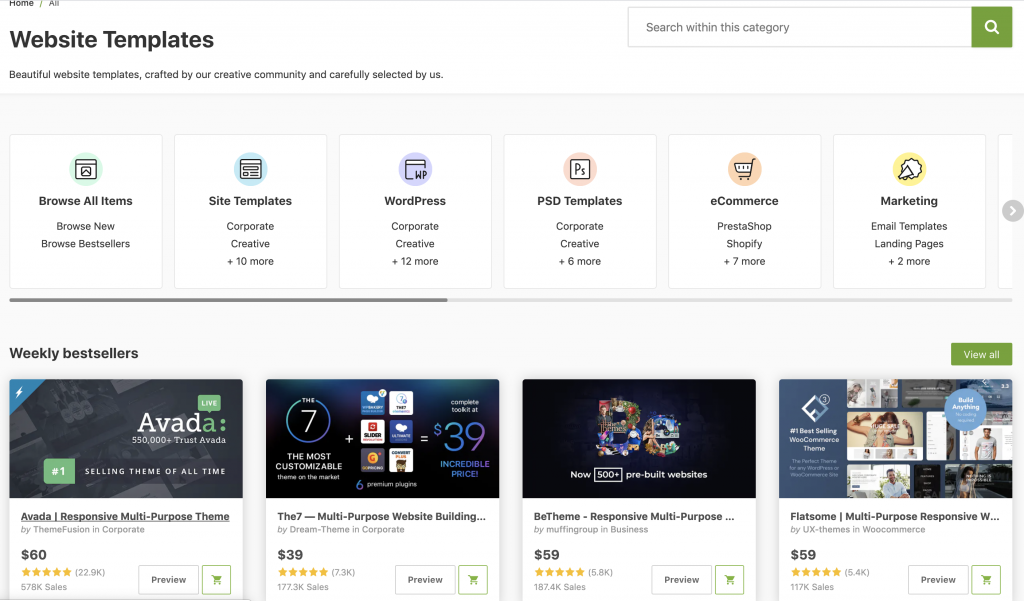Click View all weekly bestsellers button
This screenshot has width=1024, height=601.
(982, 354)
